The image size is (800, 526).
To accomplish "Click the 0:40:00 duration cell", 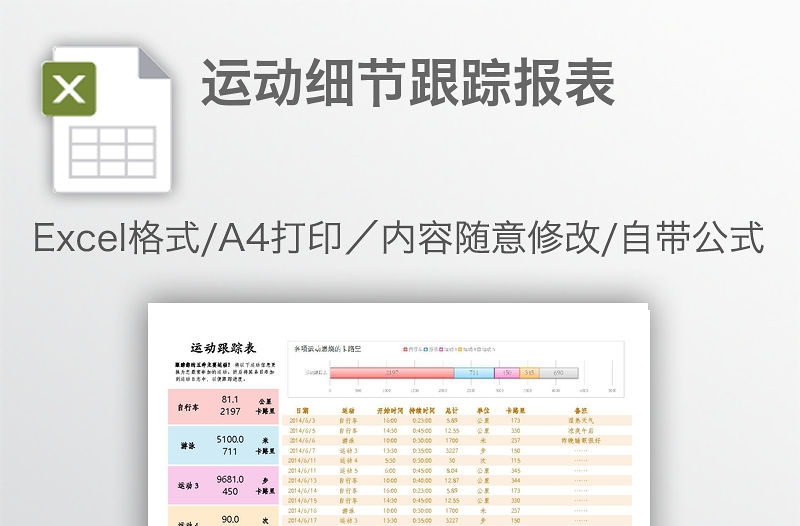I will click(x=422, y=480).
